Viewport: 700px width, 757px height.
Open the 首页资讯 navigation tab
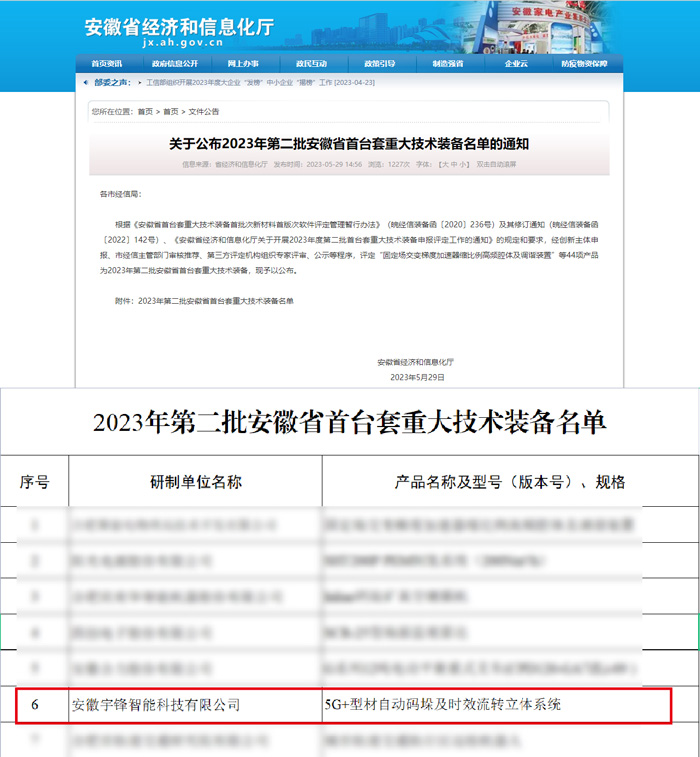click(x=106, y=63)
